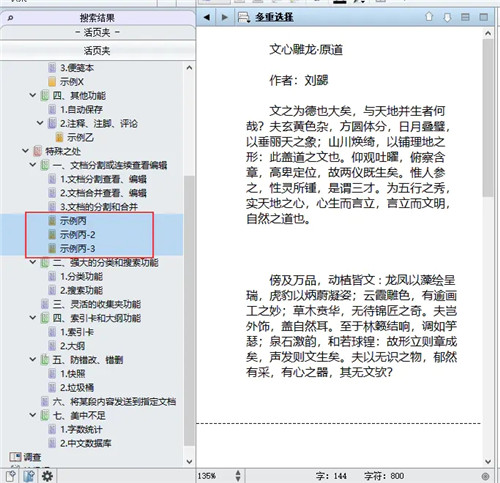Click the 调查 research folder icon

click(15, 456)
